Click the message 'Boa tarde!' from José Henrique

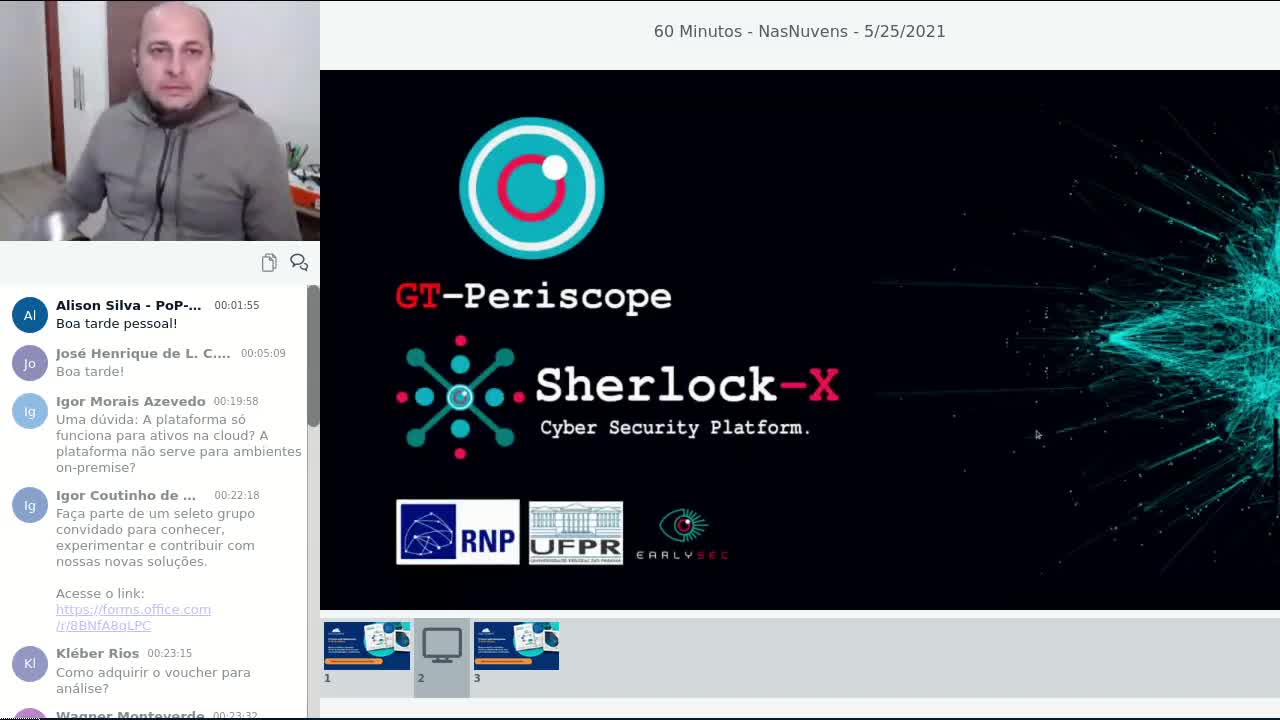pyautogui.click(x=90, y=371)
